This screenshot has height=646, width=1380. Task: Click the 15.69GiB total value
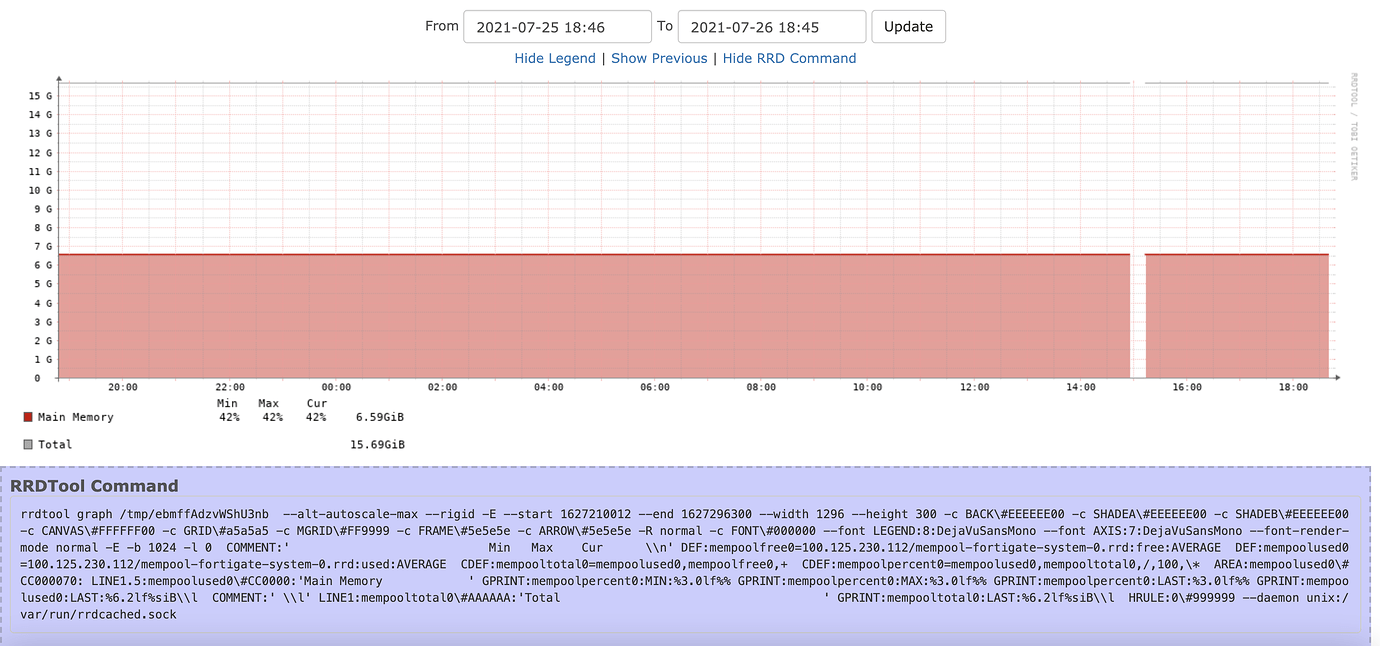(377, 444)
